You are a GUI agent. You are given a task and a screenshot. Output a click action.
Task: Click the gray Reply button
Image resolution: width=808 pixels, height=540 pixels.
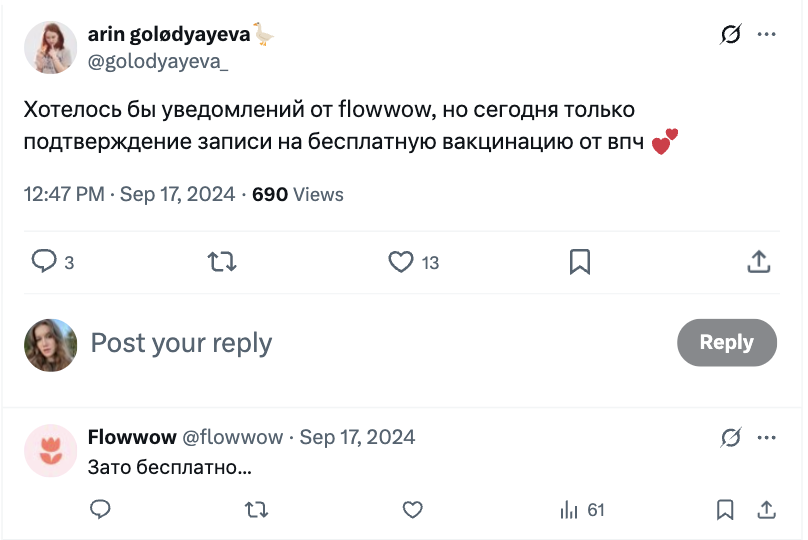[726, 343]
